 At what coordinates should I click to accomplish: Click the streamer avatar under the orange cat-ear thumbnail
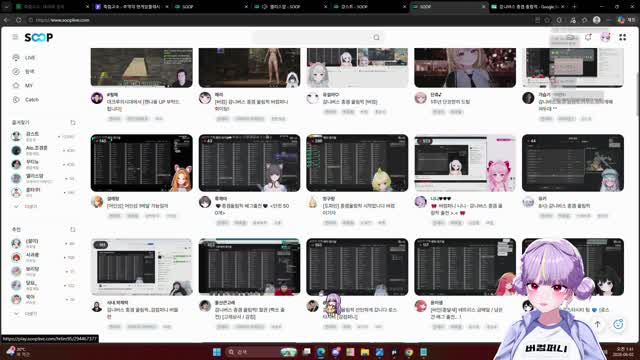[x=97, y=202]
